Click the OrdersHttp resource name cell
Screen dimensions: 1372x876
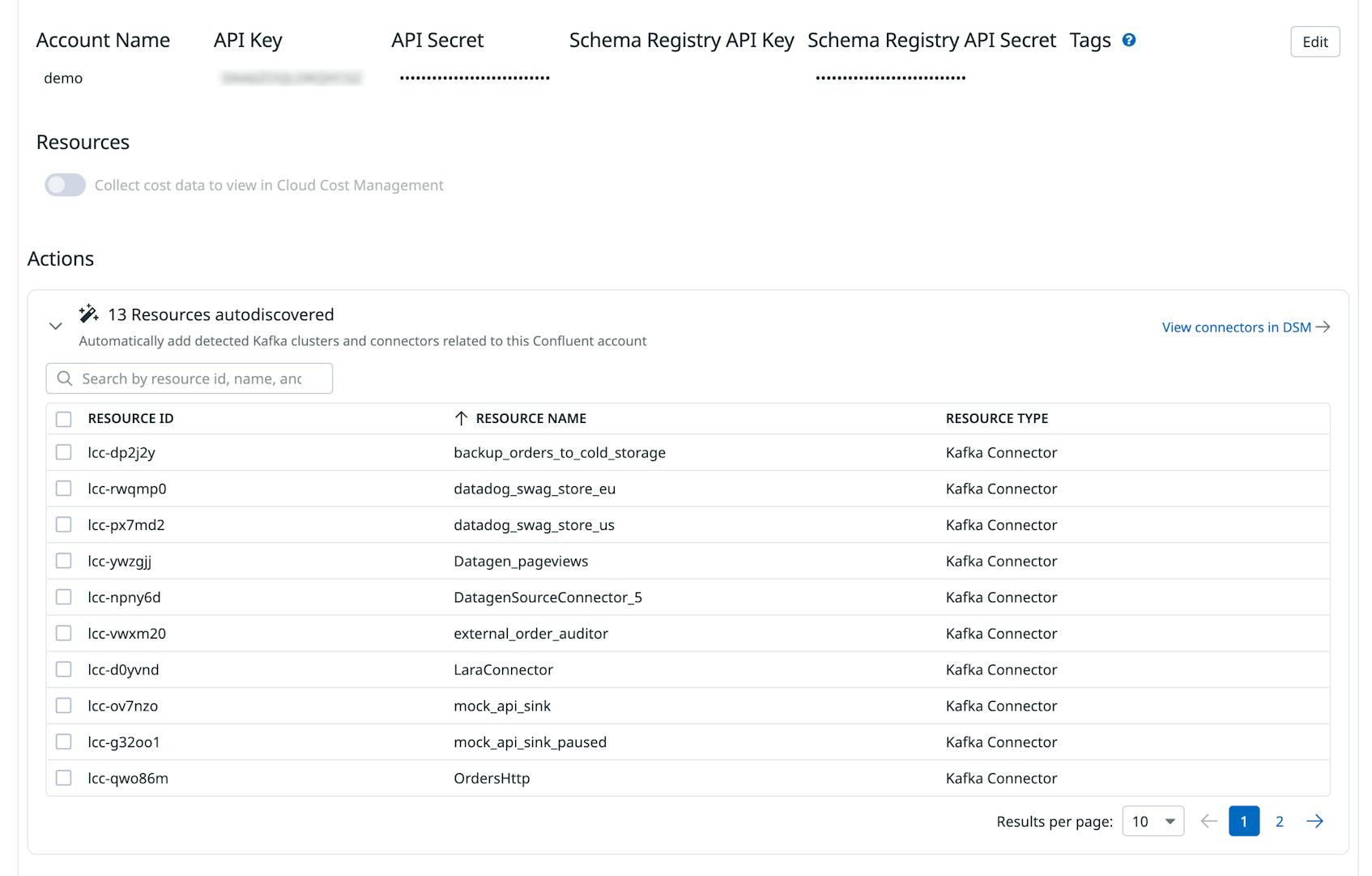pos(491,778)
